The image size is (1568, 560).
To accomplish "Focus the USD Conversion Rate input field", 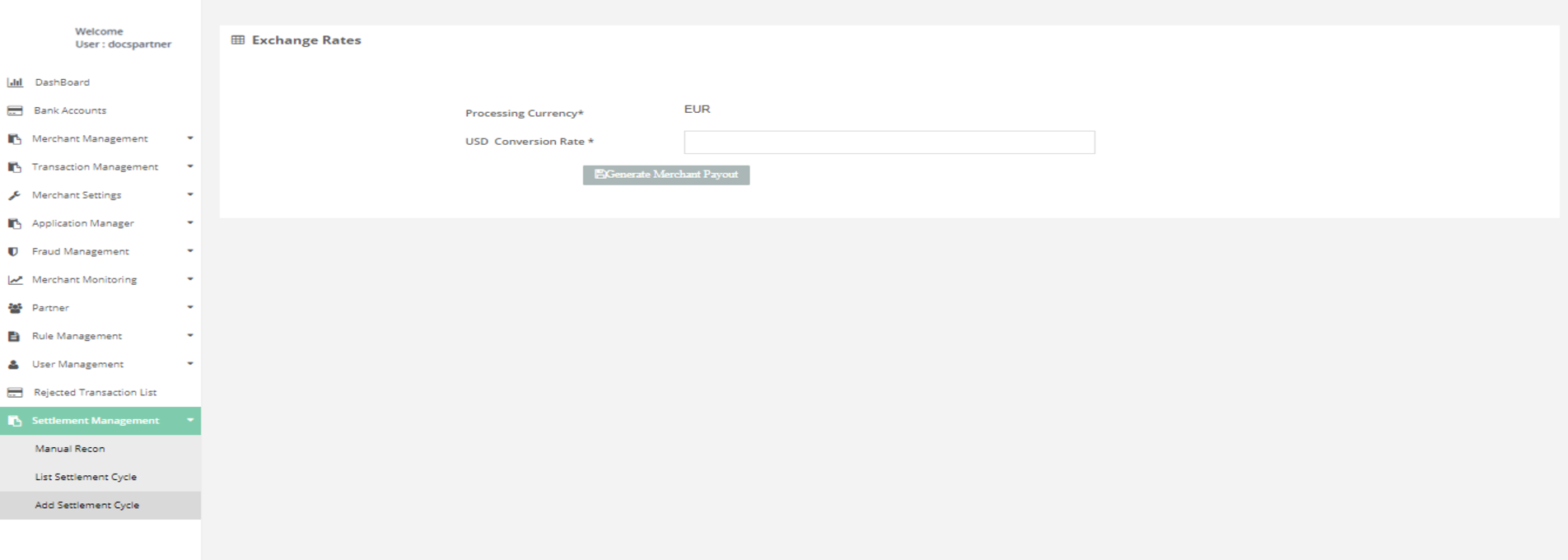I will click(889, 142).
